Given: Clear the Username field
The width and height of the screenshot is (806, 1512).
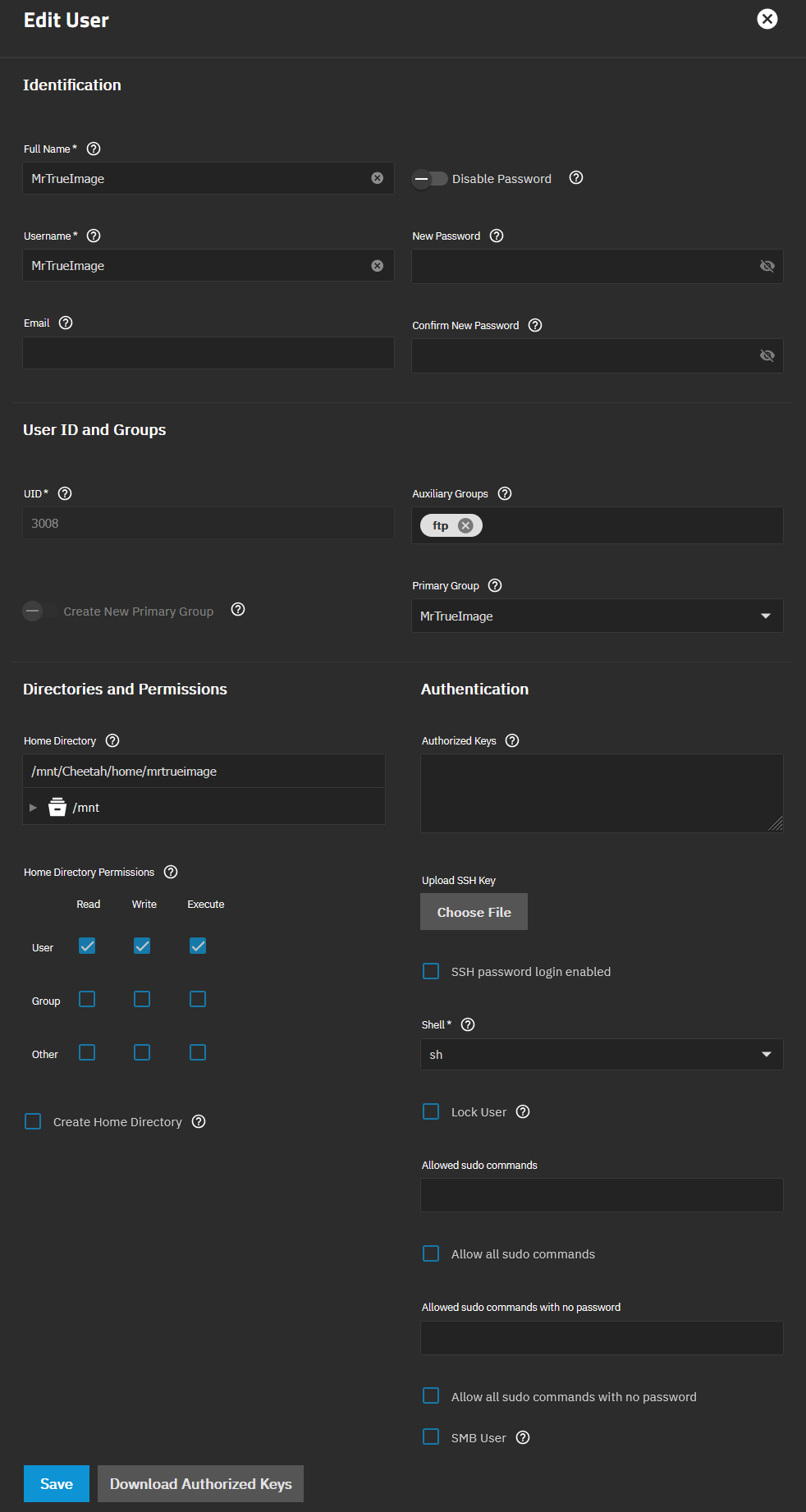Looking at the screenshot, I should tap(377, 265).
